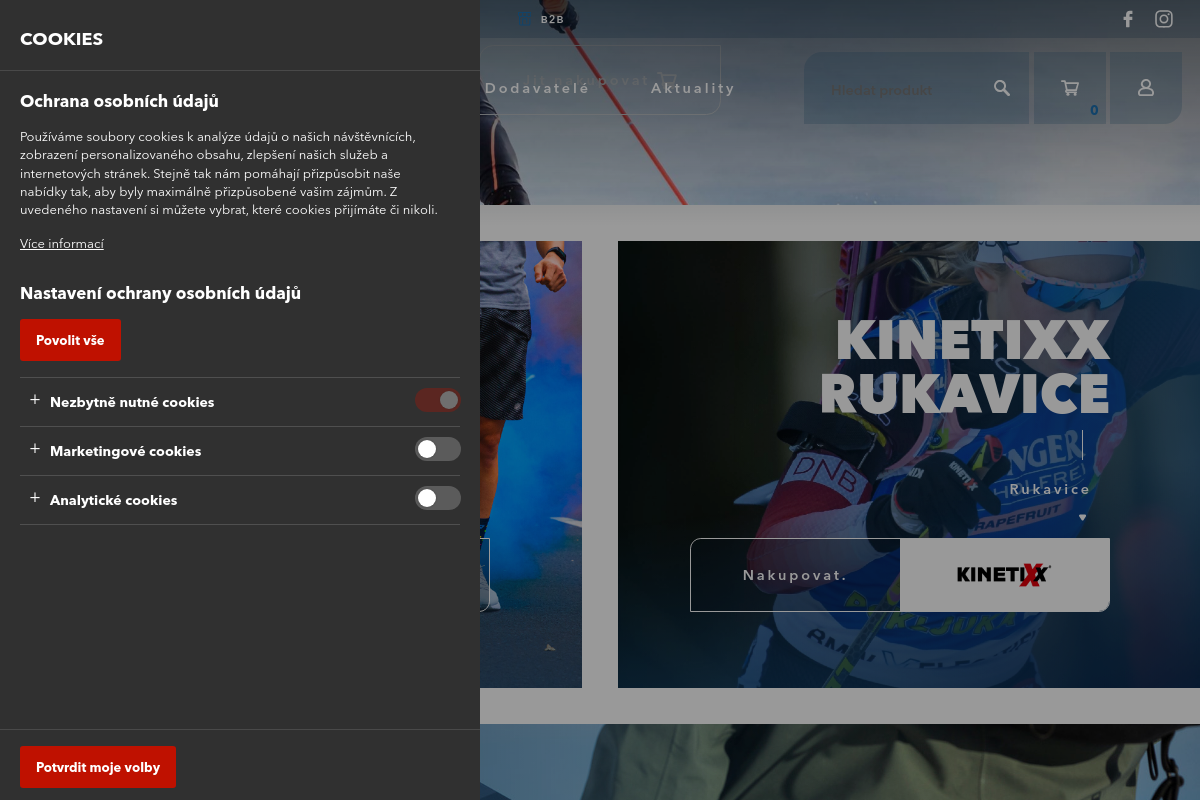The image size is (1200, 800).
Task: Click the Rukavice category link
Action: (1050, 489)
